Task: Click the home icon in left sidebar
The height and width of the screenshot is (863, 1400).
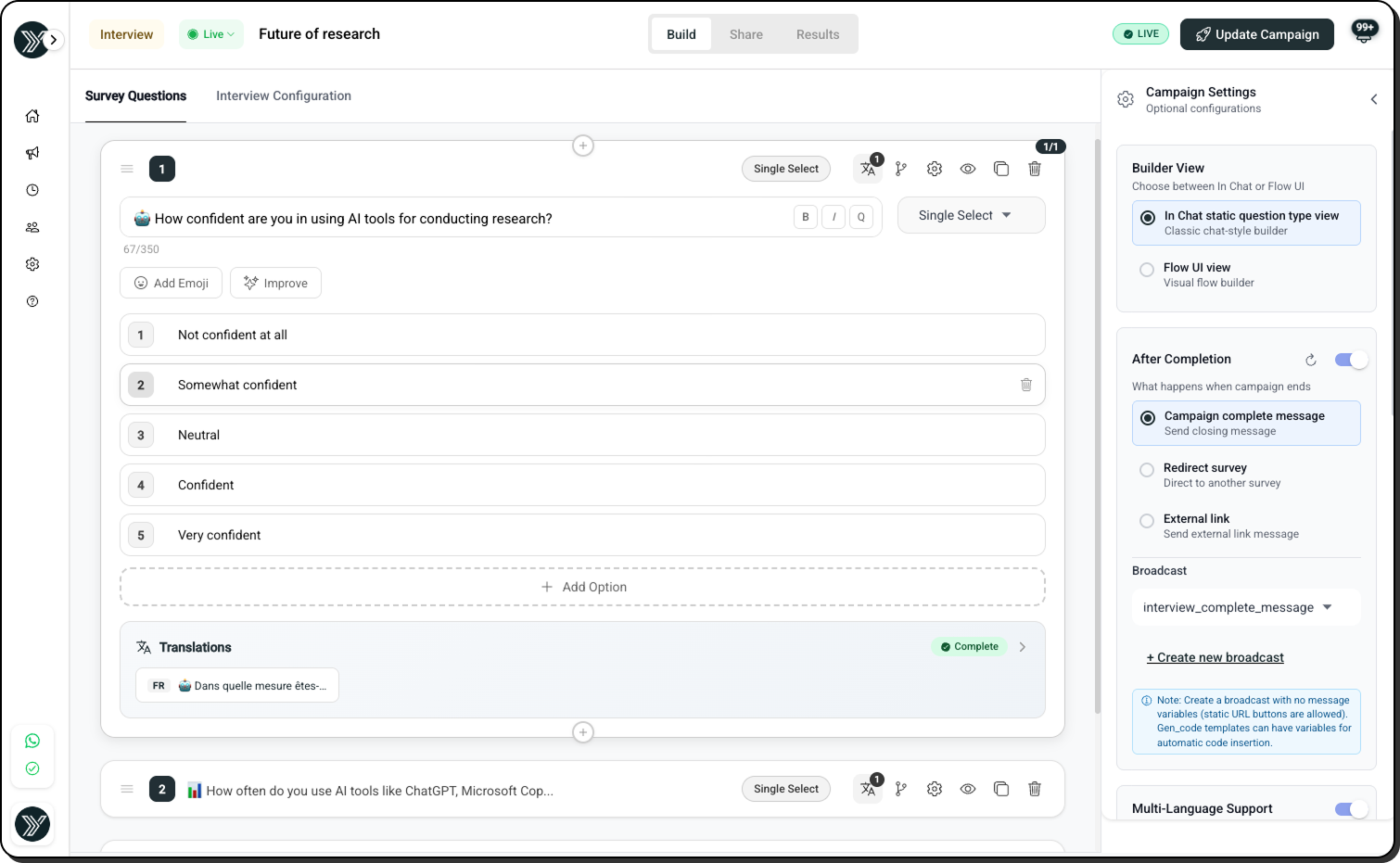Action: tap(32, 116)
